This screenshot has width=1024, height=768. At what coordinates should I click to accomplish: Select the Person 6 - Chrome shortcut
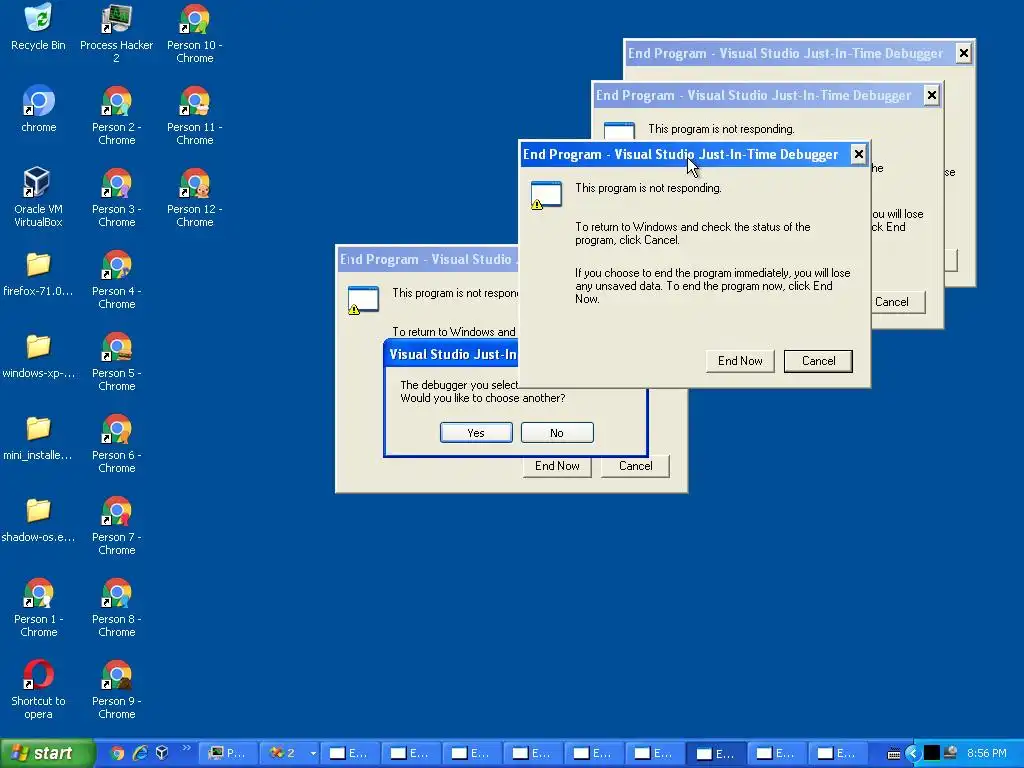(116, 443)
